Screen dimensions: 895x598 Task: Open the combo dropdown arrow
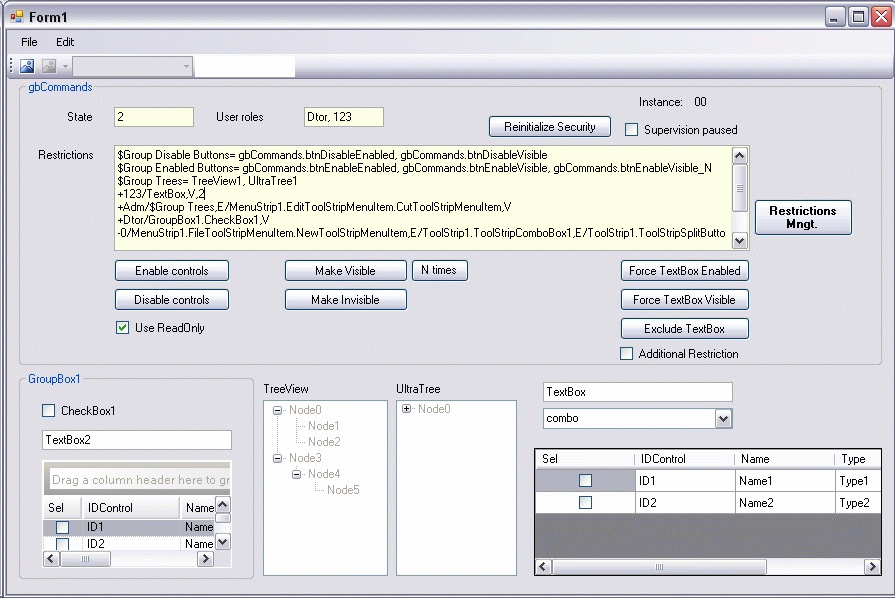(x=723, y=419)
